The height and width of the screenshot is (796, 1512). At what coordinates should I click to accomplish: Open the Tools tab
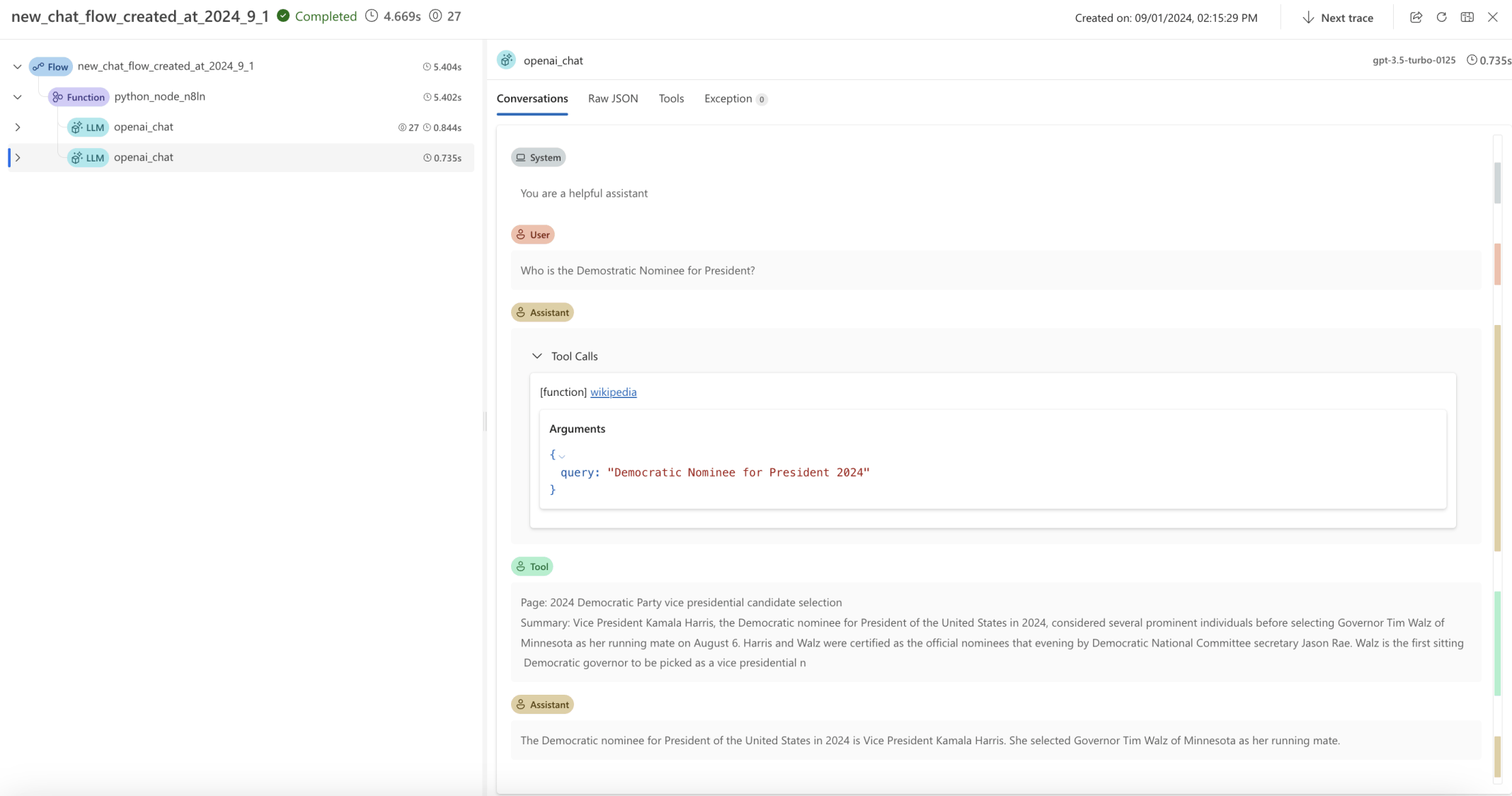(671, 98)
